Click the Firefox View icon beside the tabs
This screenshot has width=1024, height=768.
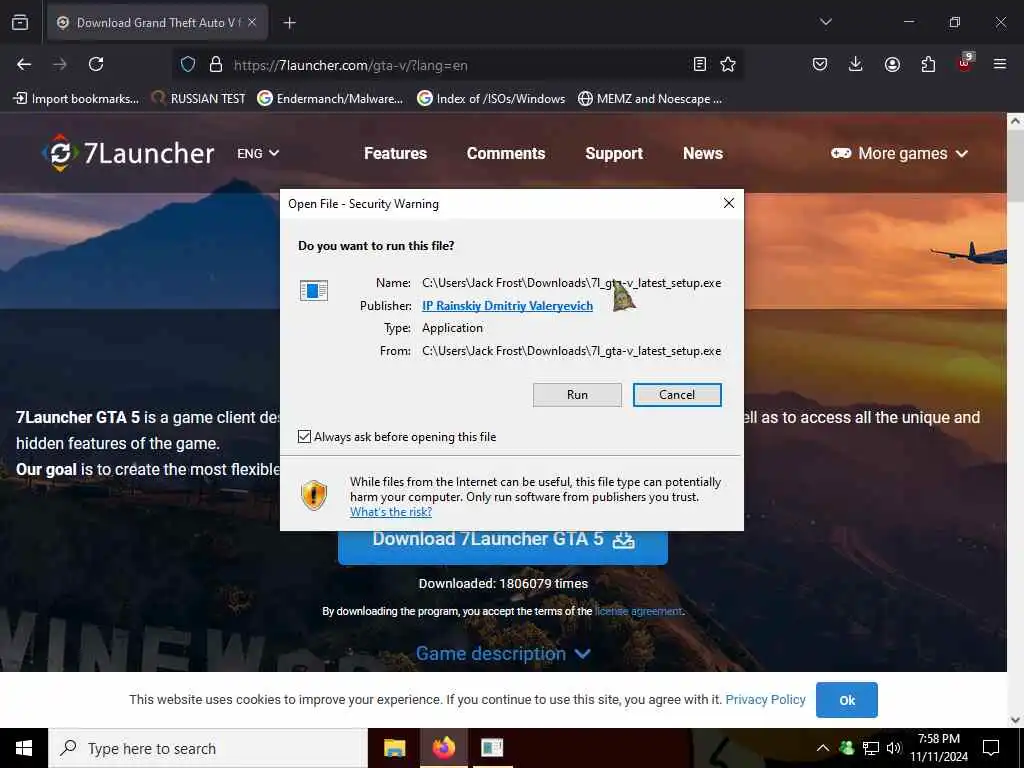coord(20,23)
